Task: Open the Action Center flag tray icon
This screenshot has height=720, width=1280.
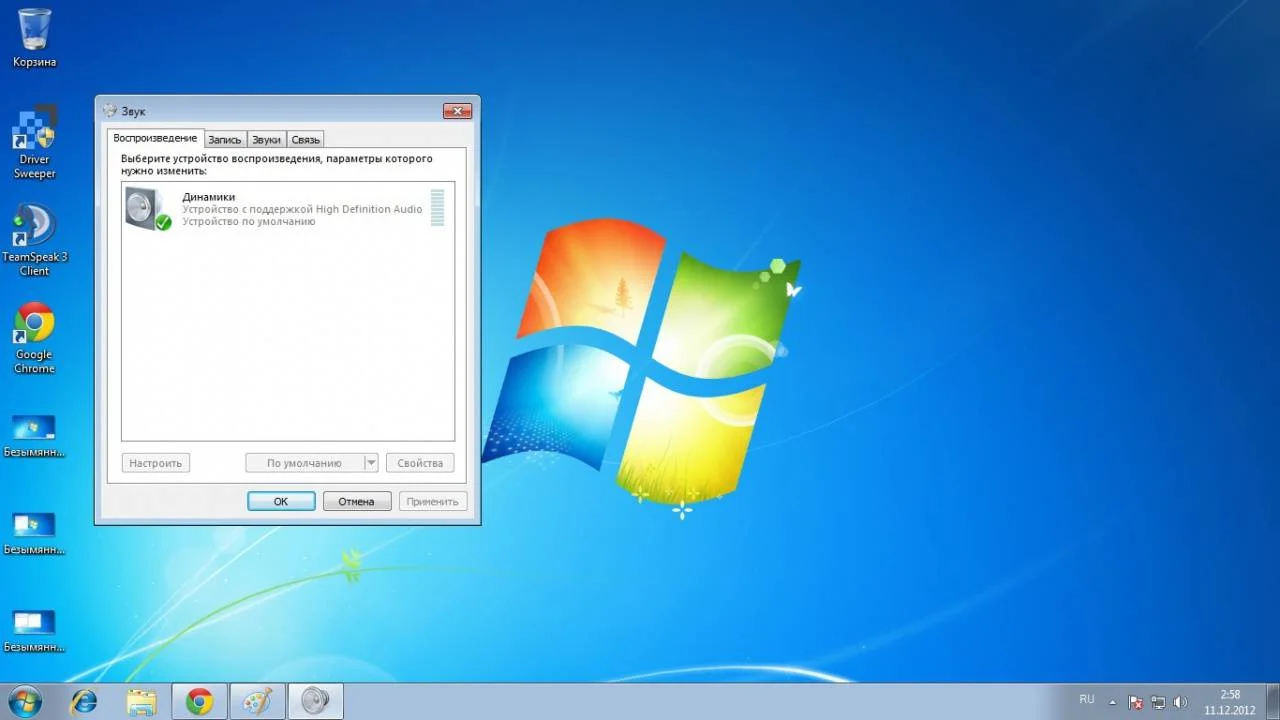Action: tap(1136, 702)
